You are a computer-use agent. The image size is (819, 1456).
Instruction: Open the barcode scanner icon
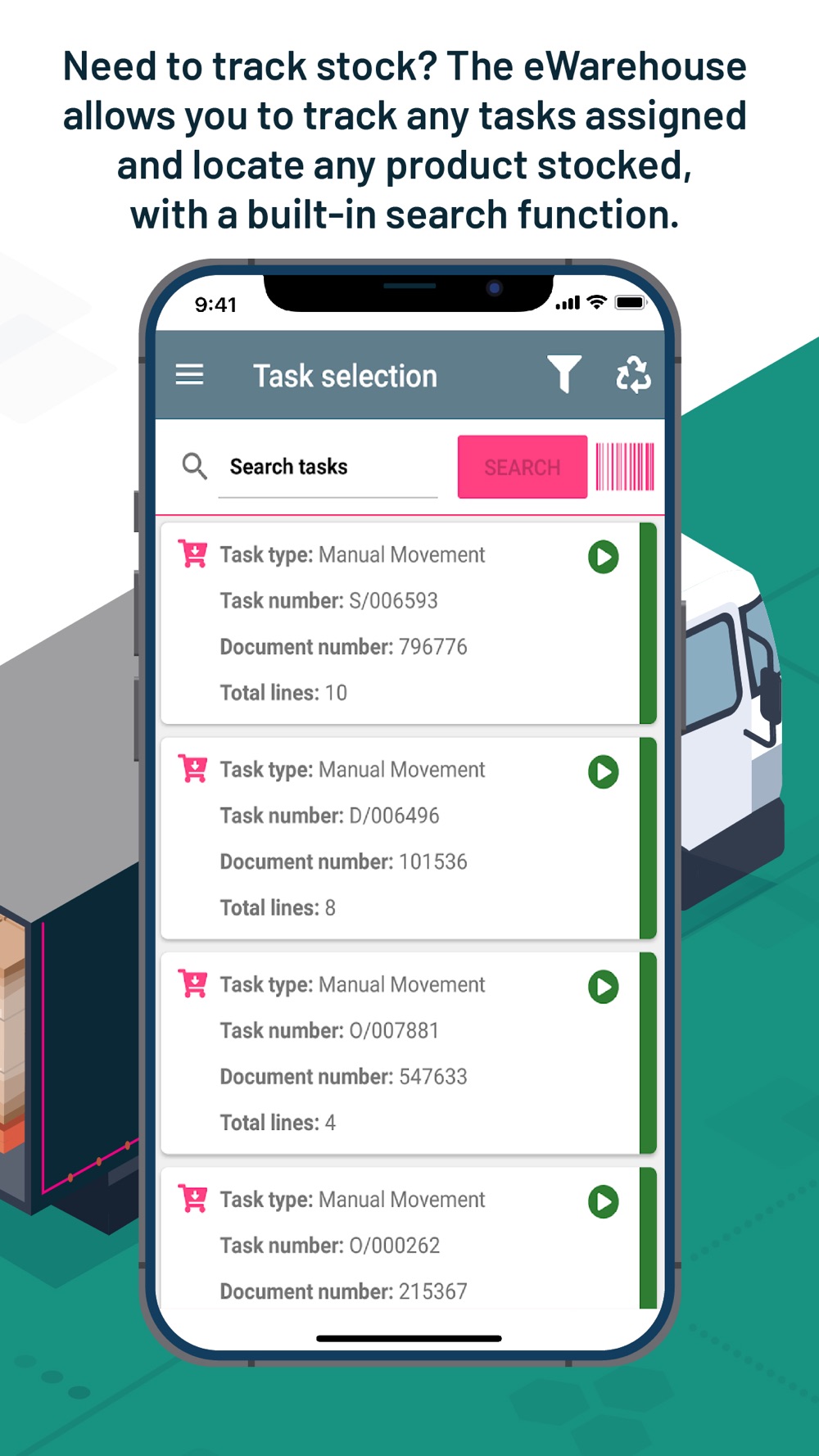625,467
